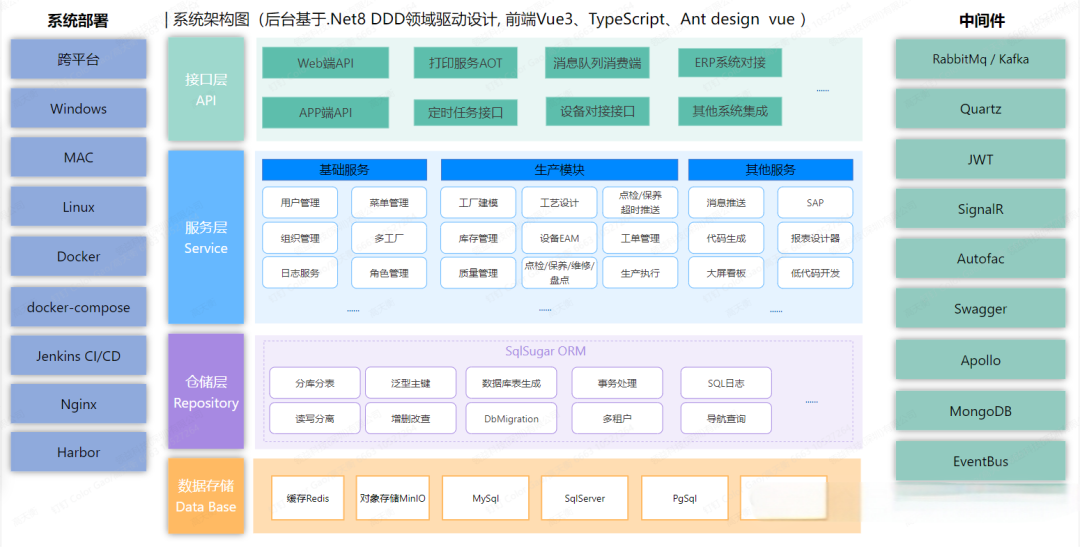The height and width of the screenshot is (547, 1080).
Task: Click the Jenkins CI/CD box
Action: (78, 356)
